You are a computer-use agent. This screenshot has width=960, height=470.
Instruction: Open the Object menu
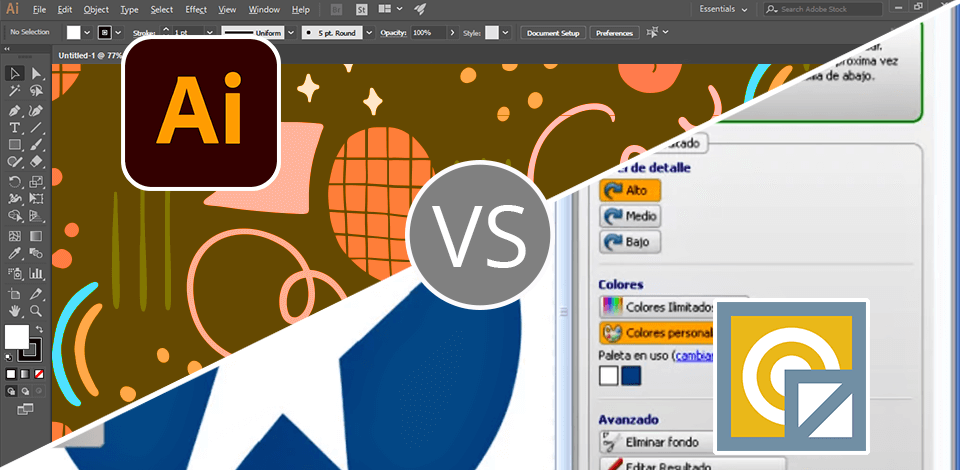point(96,10)
